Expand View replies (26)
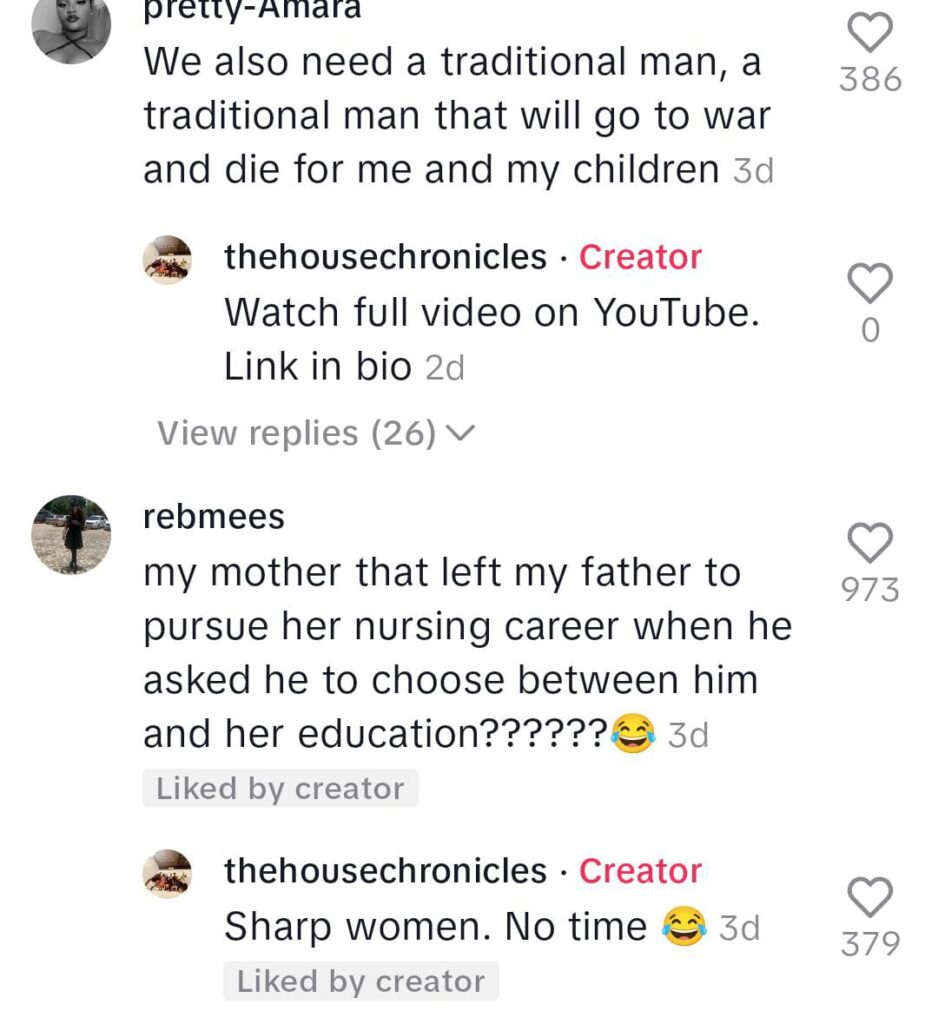This screenshot has height=1024, width=938. pos(316,433)
